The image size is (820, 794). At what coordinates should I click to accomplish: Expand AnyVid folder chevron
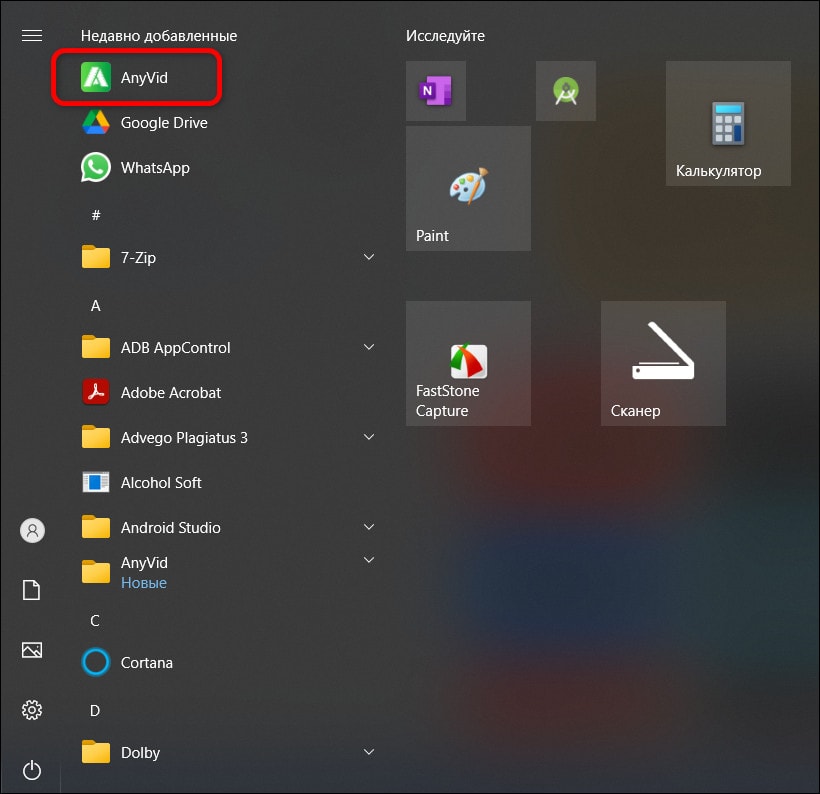pos(369,560)
